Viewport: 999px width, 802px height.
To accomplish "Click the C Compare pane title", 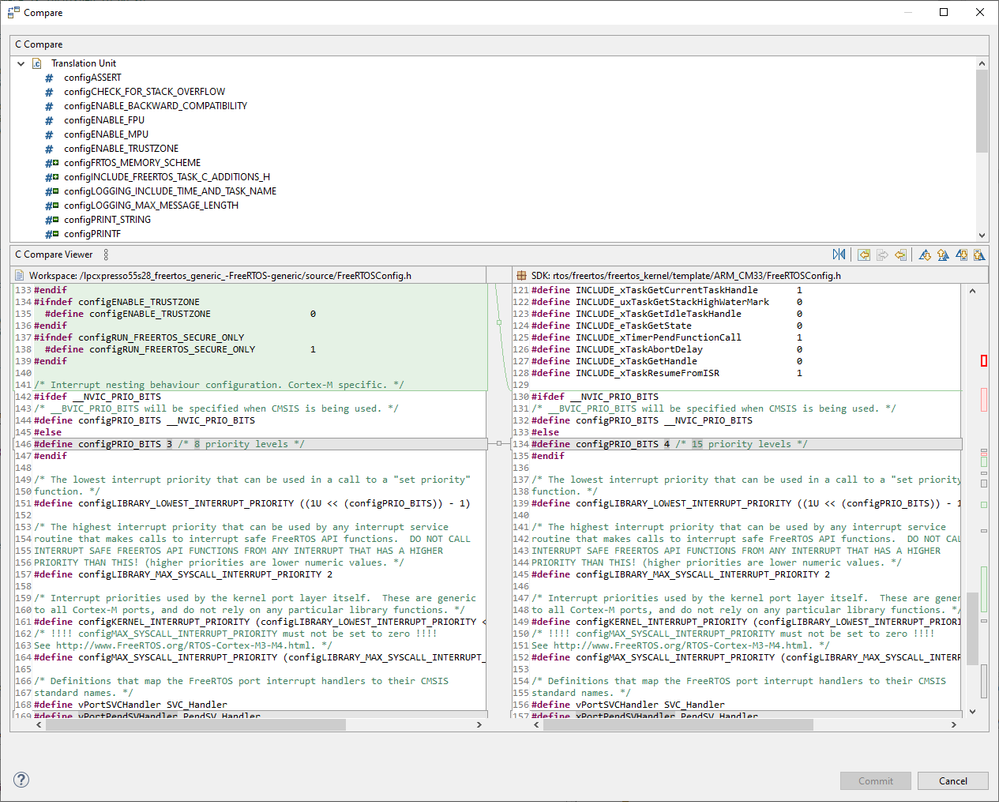I will 39,45.
